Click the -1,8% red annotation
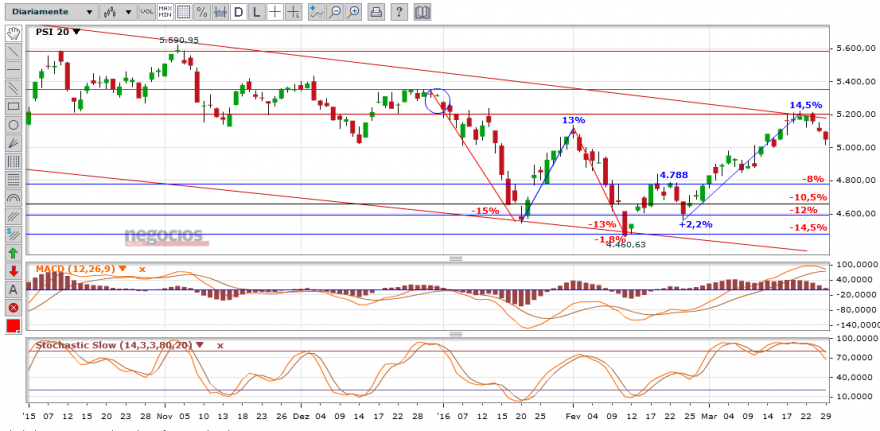This screenshot has width=880, height=431. coord(609,239)
